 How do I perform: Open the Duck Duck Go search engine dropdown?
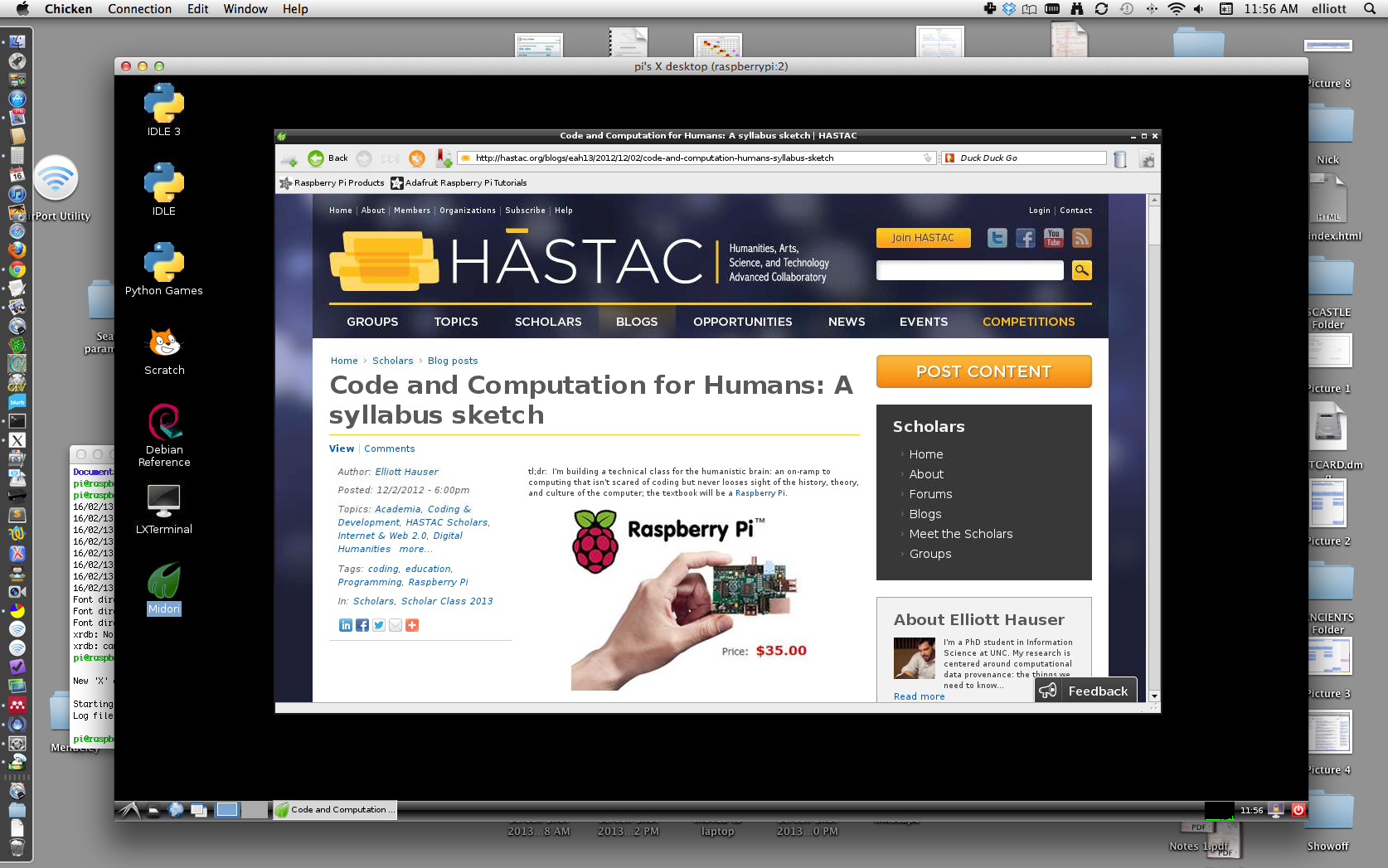coord(950,158)
